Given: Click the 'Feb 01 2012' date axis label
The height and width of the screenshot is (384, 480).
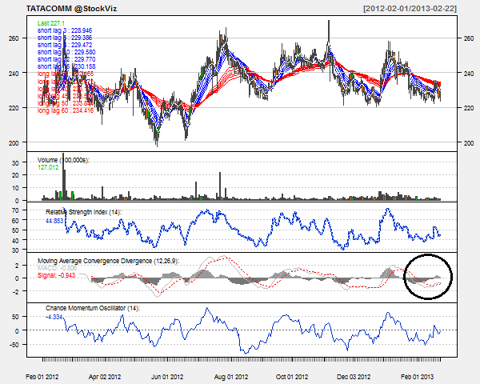Looking at the screenshot, I should tap(42, 377).
